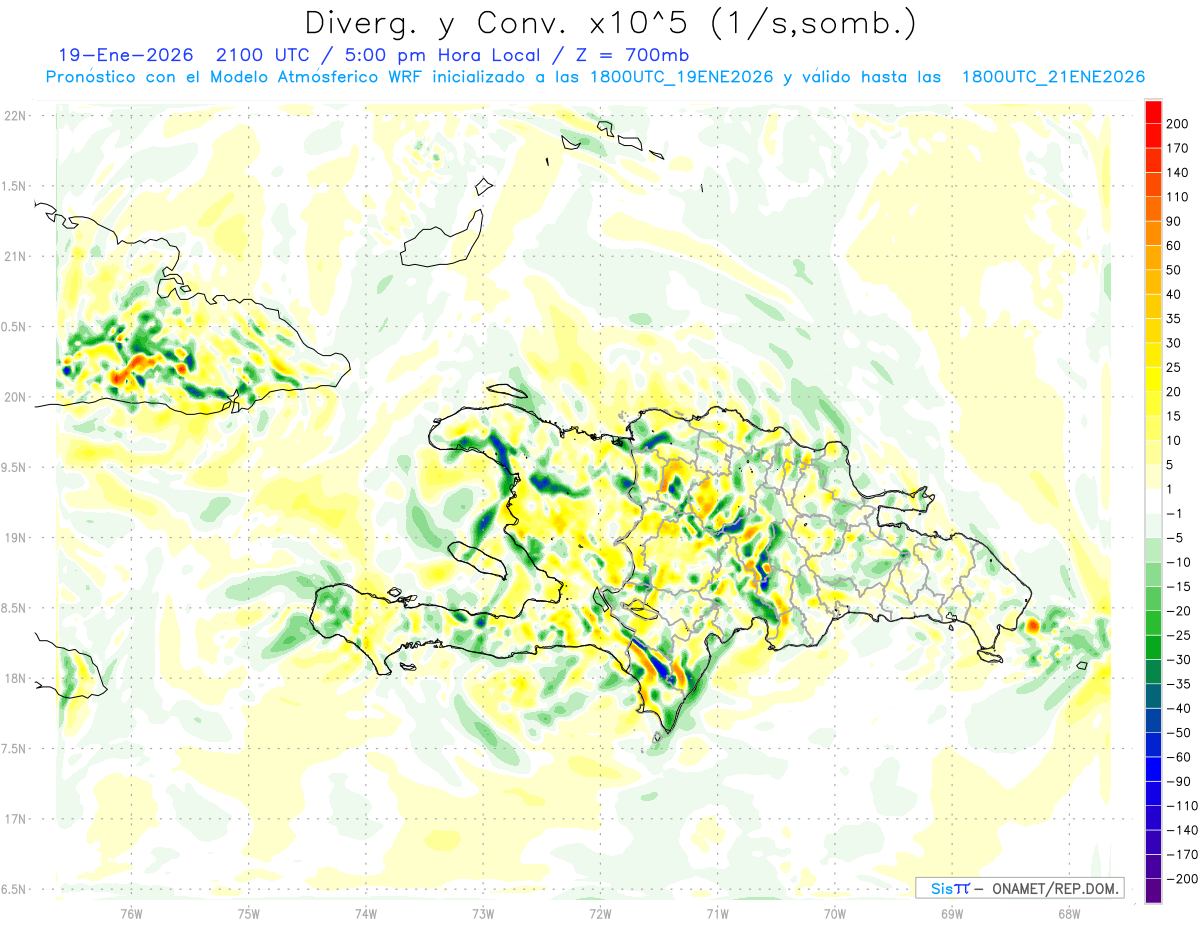Click the "200" value at the color bar top

pyautogui.click(x=1177, y=124)
